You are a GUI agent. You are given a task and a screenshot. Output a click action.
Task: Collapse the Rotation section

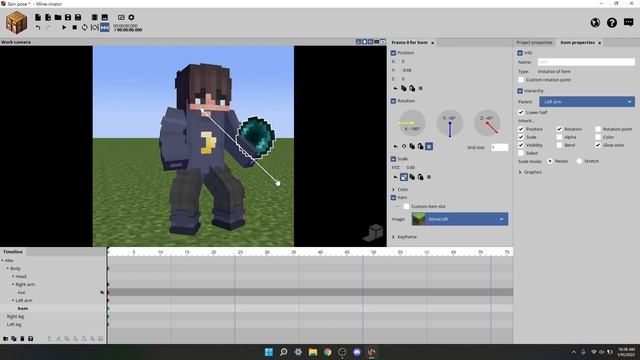click(x=393, y=101)
